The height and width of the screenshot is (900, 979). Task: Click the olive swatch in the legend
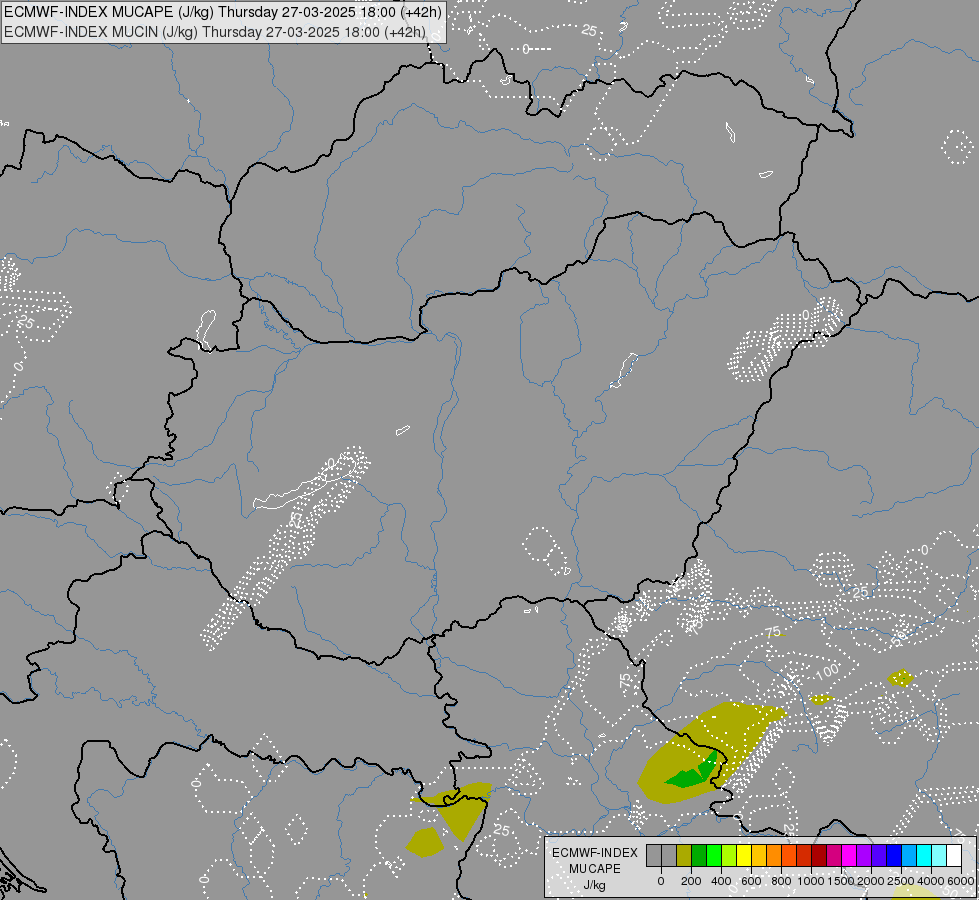684,855
